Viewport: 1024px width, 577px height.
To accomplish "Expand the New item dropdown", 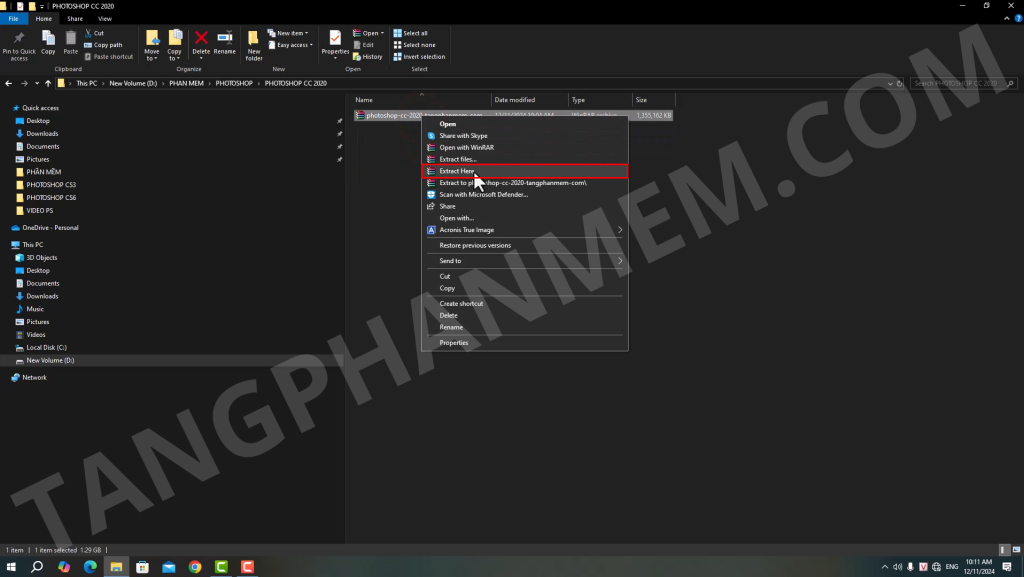I will click(x=289, y=33).
